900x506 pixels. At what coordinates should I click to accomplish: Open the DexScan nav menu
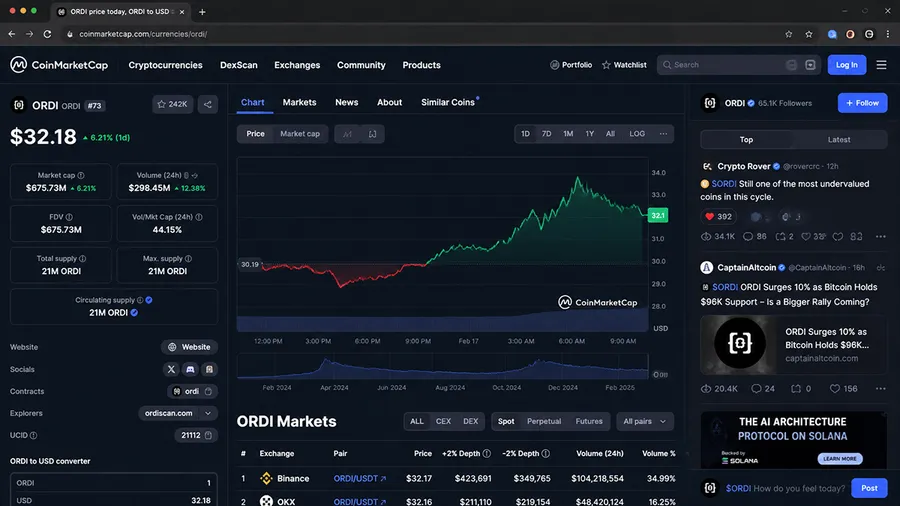point(238,65)
